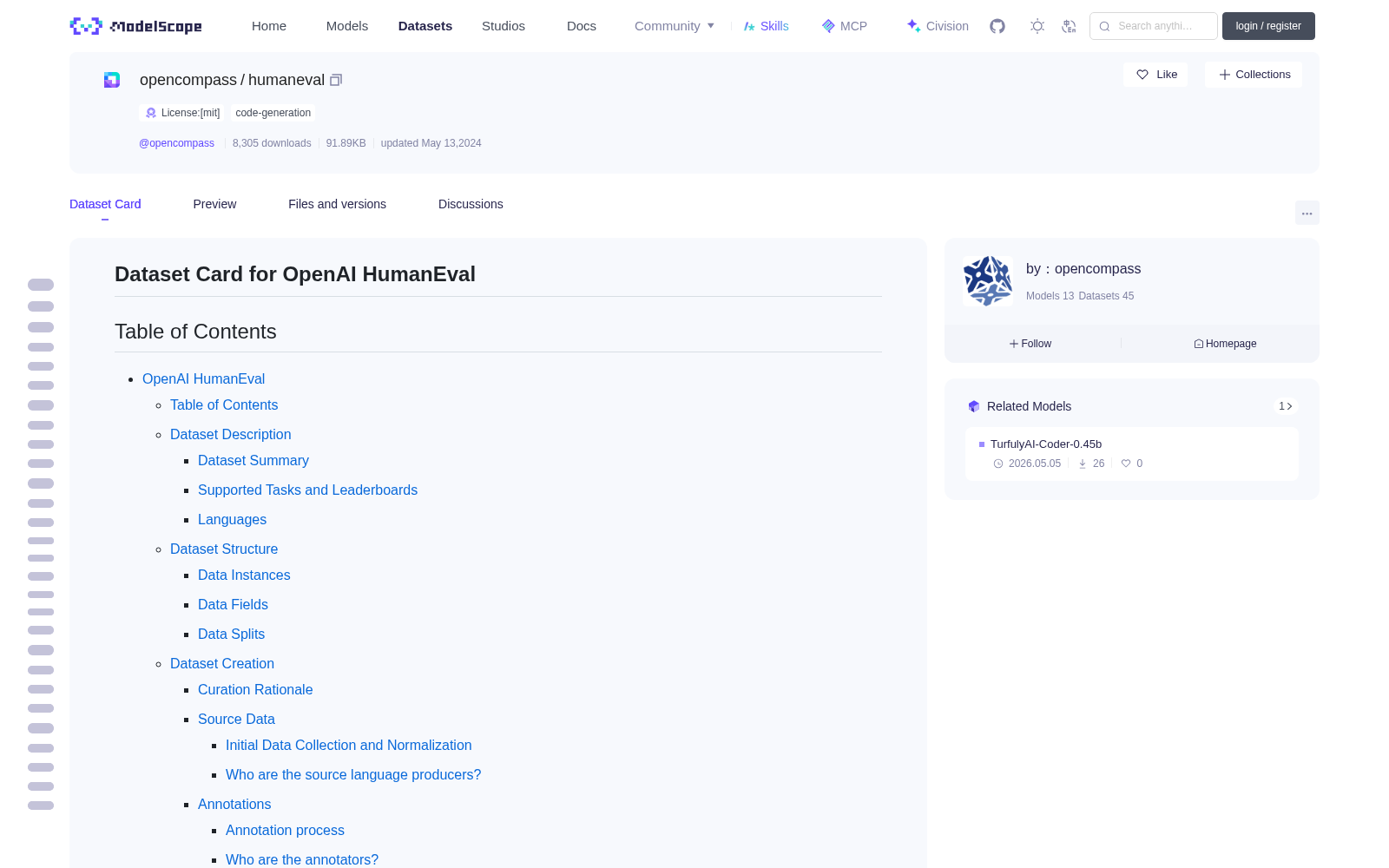Viewport: 1389px width, 868px height.
Task: Open the Docs nav item
Action: coord(582,26)
